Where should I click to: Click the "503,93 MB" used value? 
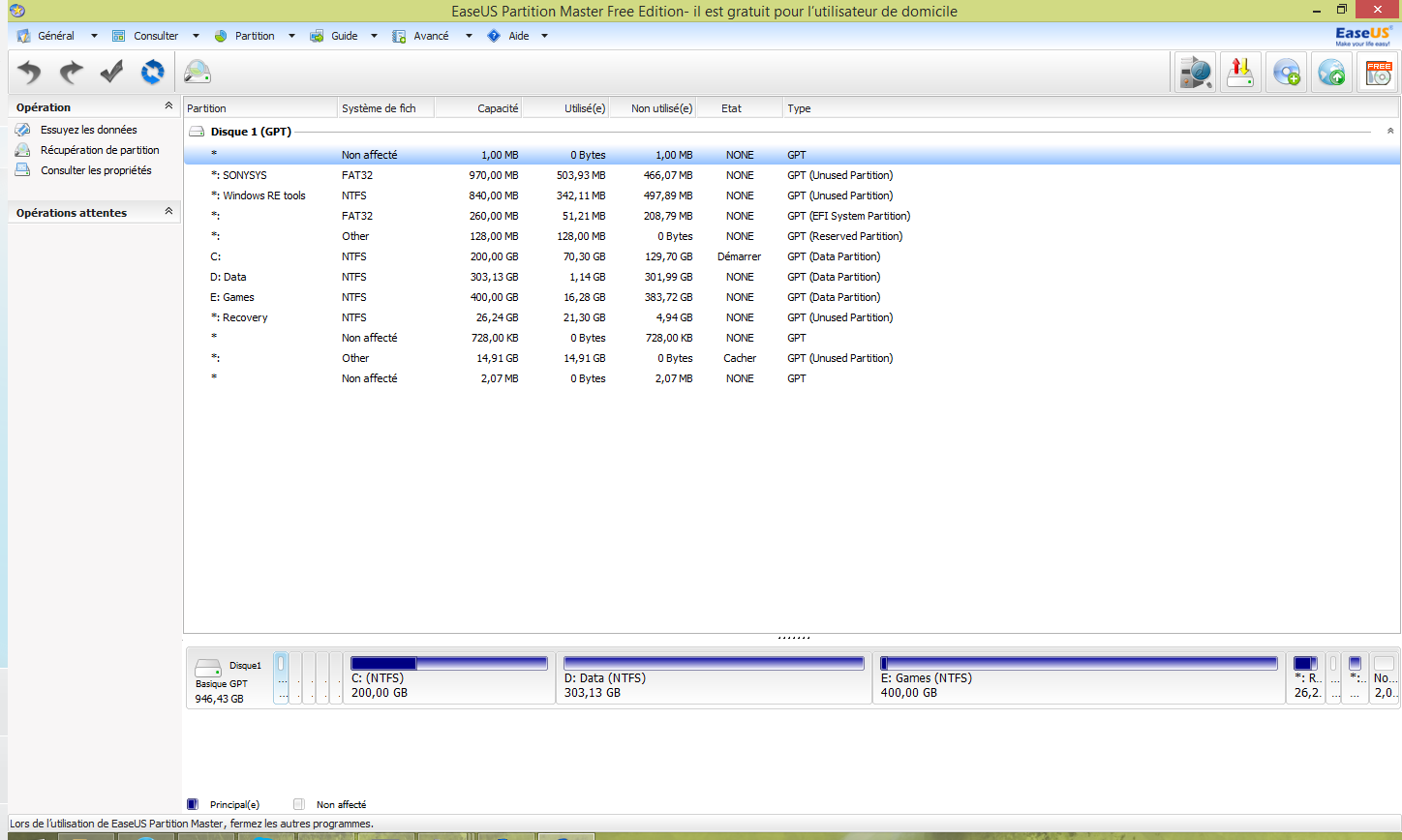click(579, 175)
